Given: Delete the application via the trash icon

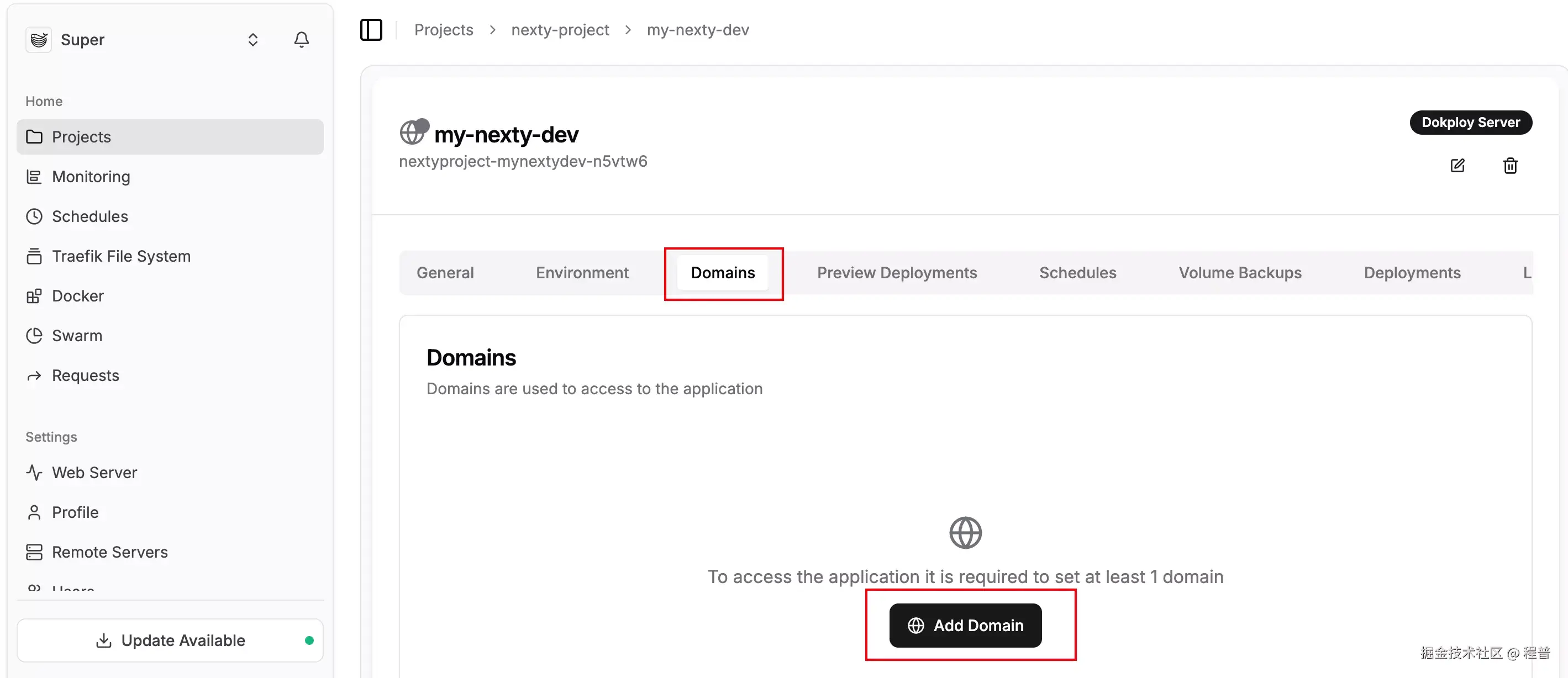Looking at the screenshot, I should click(x=1510, y=166).
